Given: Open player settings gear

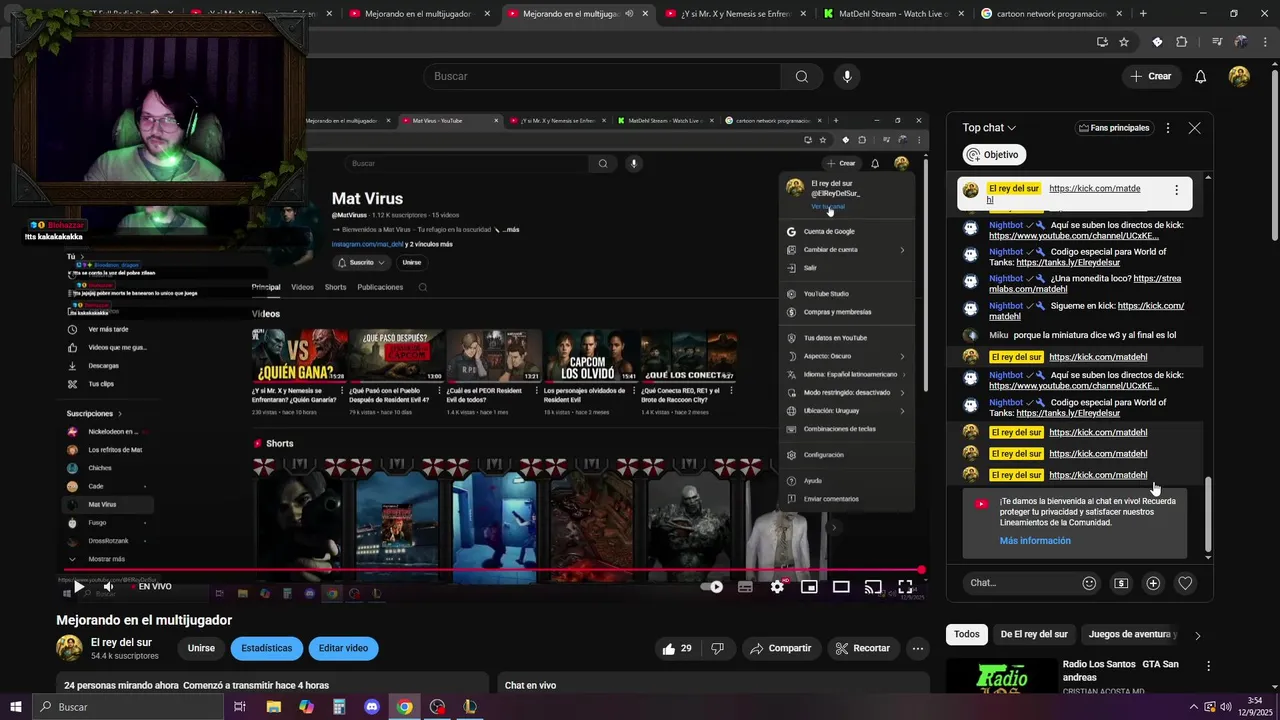Looking at the screenshot, I should [777, 587].
